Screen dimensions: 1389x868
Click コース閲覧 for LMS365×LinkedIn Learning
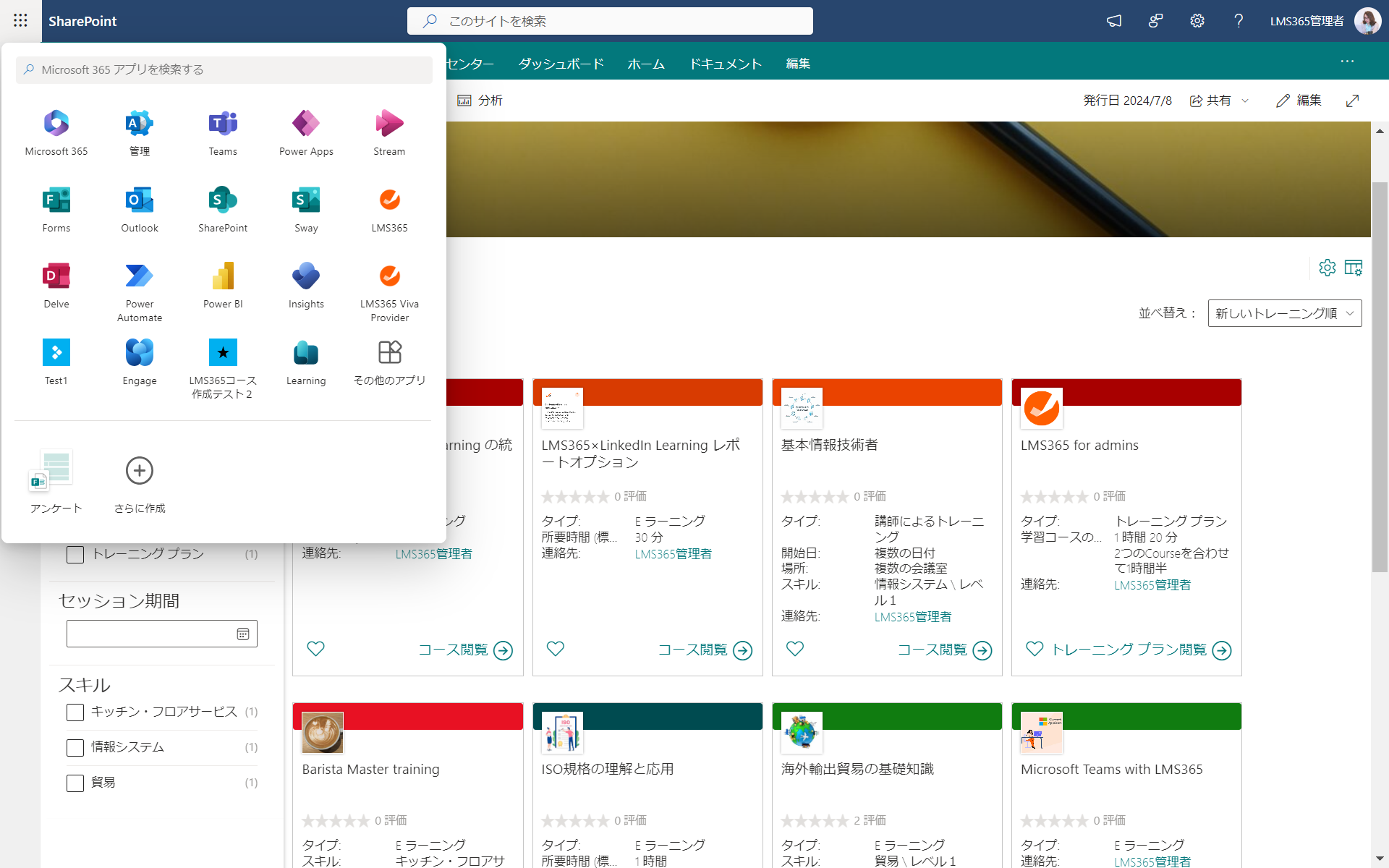705,650
